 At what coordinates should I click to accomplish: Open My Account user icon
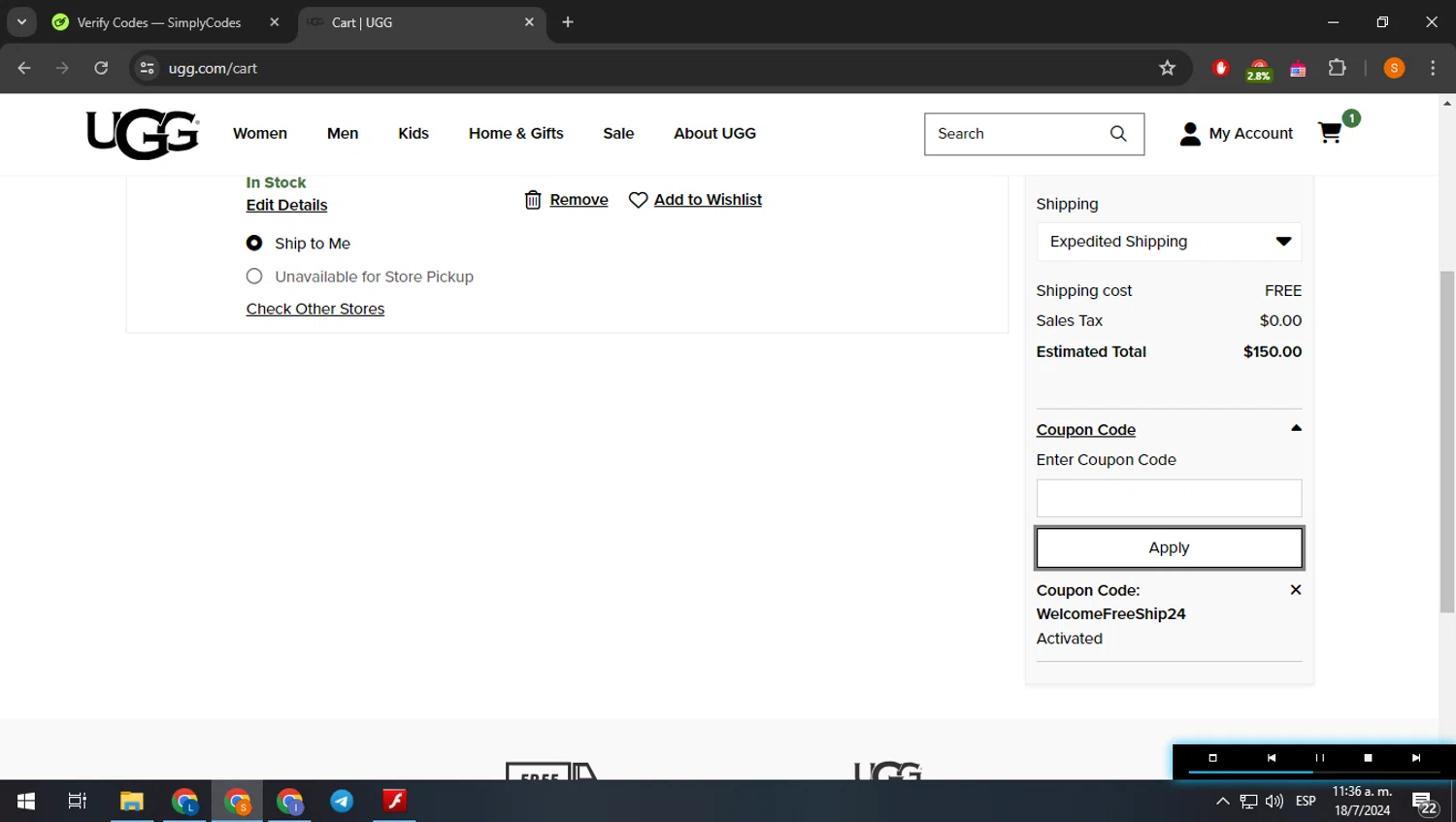(x=1190, y=134)
